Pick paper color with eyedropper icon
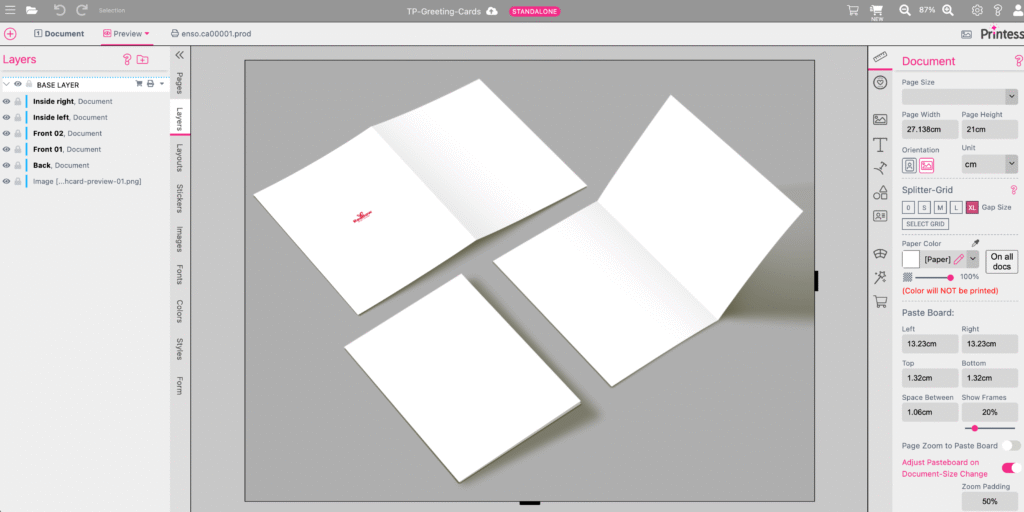Image resolution: width=1024 pixels, height=512 pixels. [974, 243]
